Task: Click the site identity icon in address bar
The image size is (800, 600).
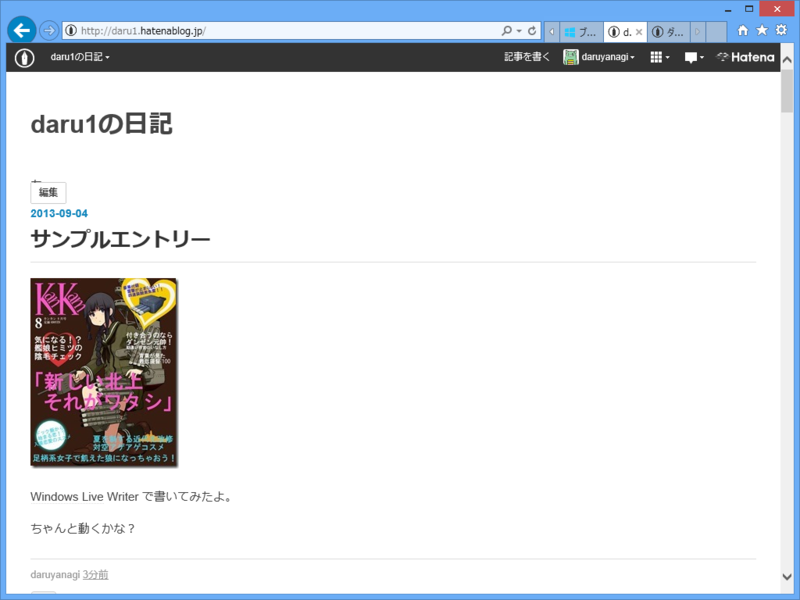Action: (71, 31)
